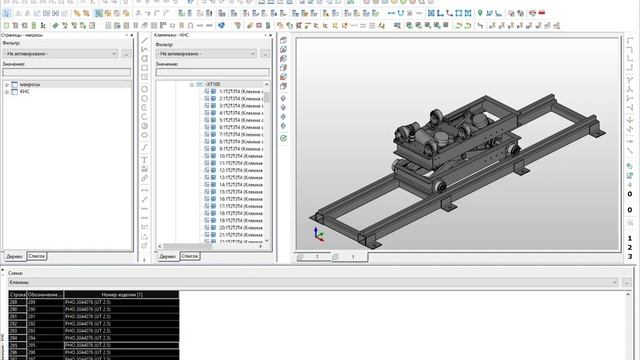
Task: Select terminal row starting with '15:'
Action: point(241,192)
